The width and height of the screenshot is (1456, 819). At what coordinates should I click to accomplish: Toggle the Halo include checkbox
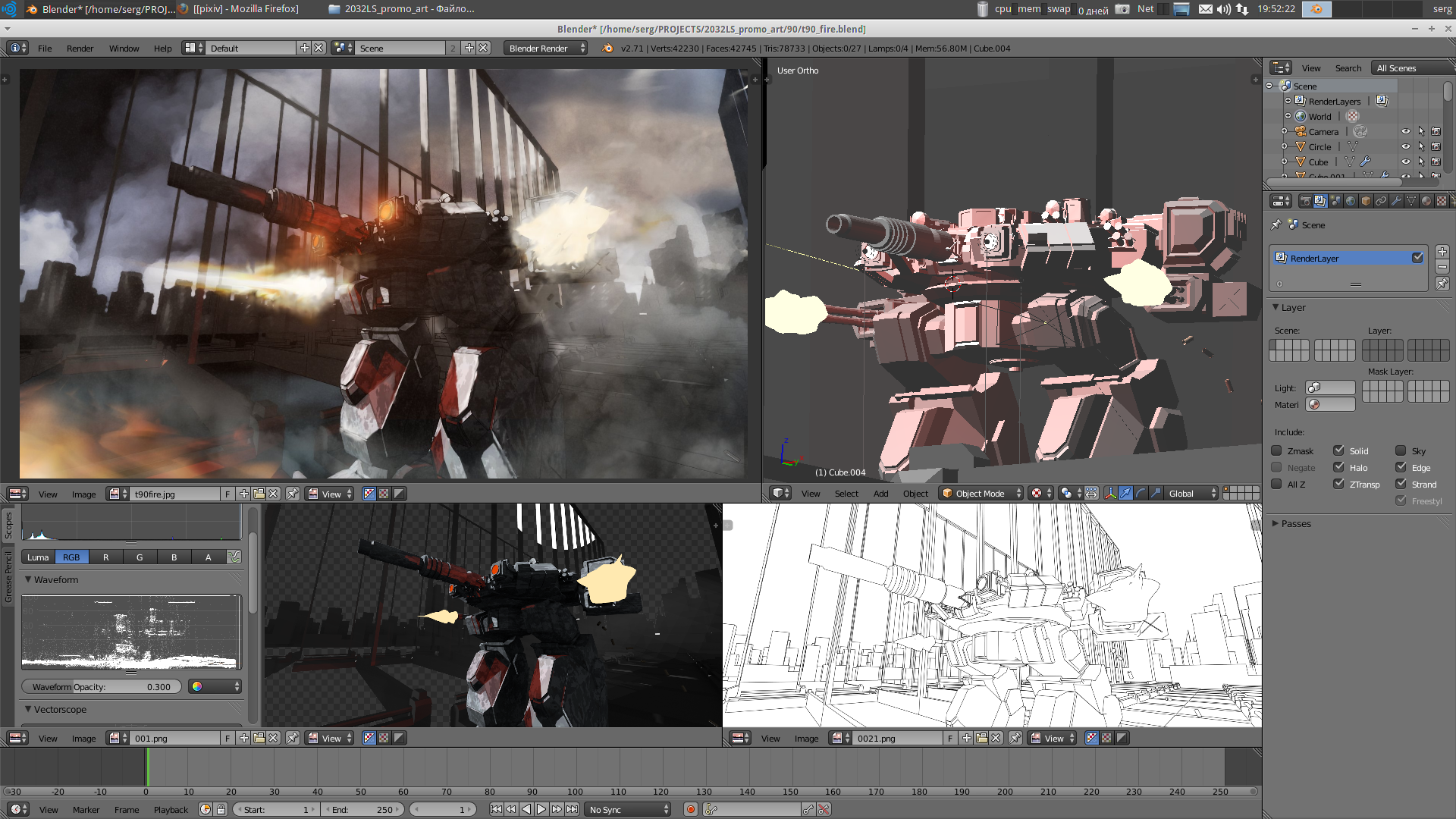(x=1338, y=467)
